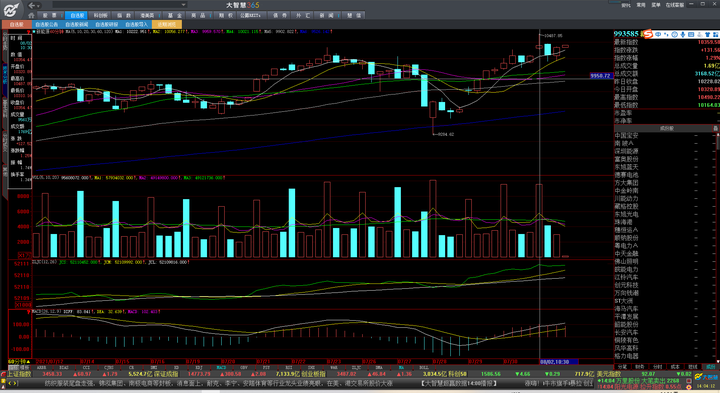The width and height of the screenshot is (720, 393).
Task: Activate IME voice input microphone
Action: [683, 34]
